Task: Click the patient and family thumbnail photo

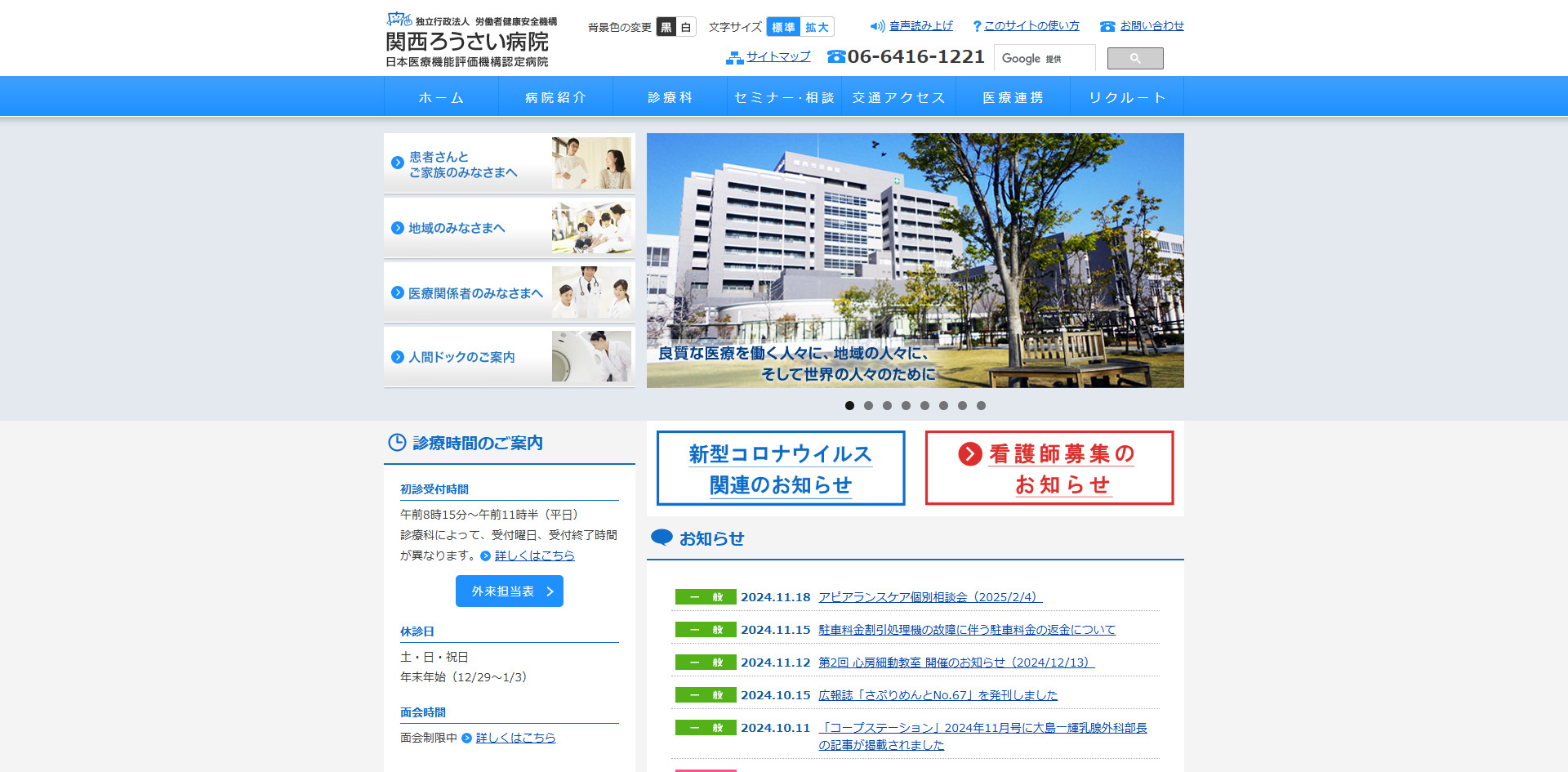Action: (x=591, y=163)
